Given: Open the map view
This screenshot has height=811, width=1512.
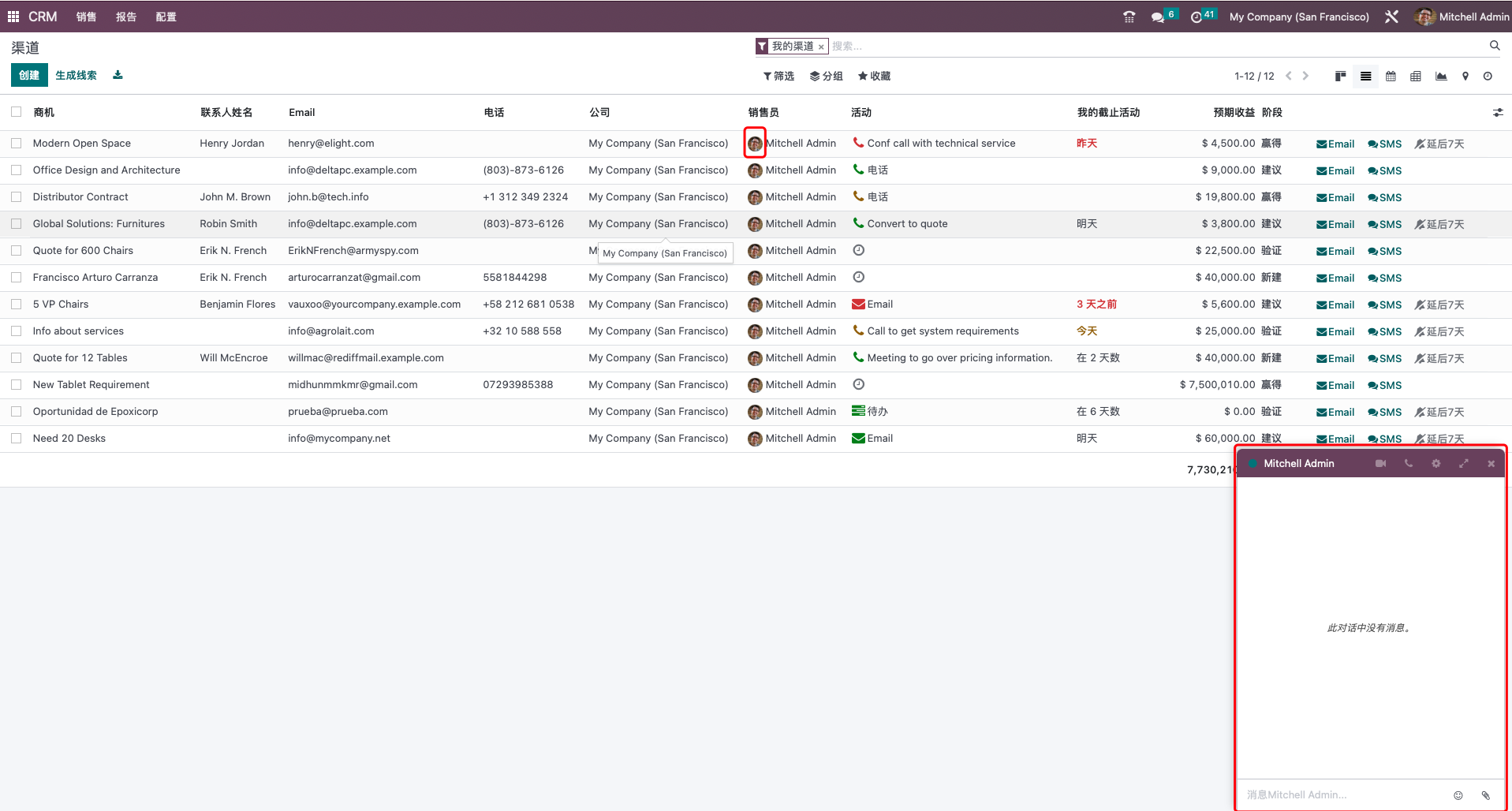Looking at the screenshot, I should [x=1465, y=76].
